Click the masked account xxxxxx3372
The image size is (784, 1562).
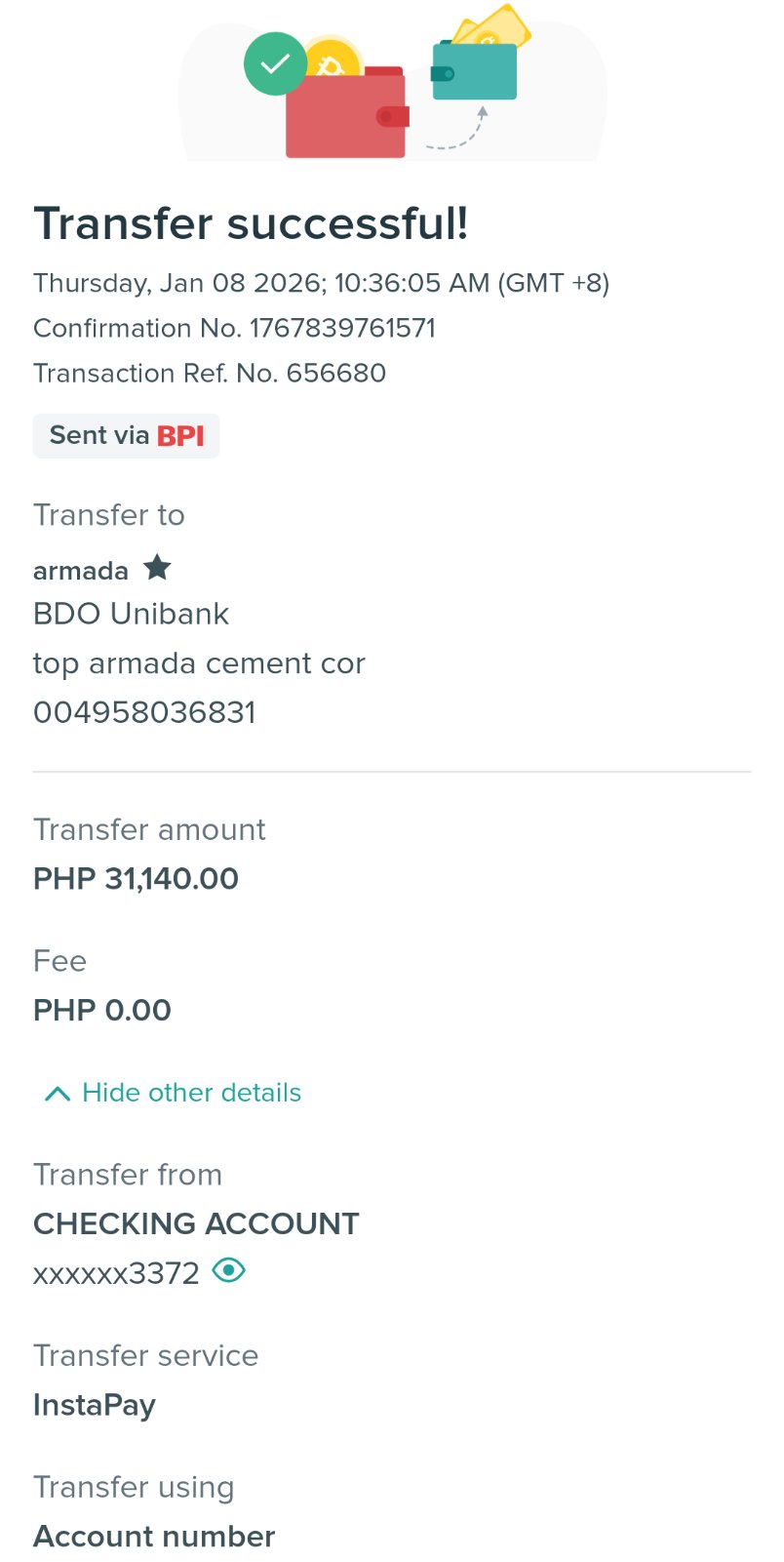pyautogui.click(x=116, y=1273)
